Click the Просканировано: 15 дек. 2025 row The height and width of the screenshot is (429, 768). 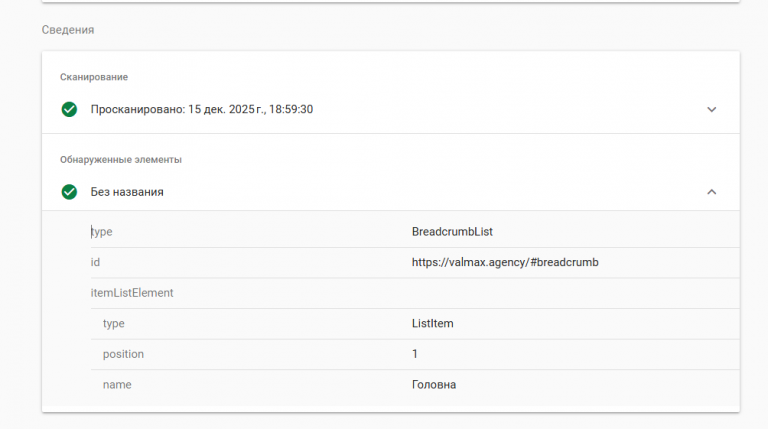(202, 109)
